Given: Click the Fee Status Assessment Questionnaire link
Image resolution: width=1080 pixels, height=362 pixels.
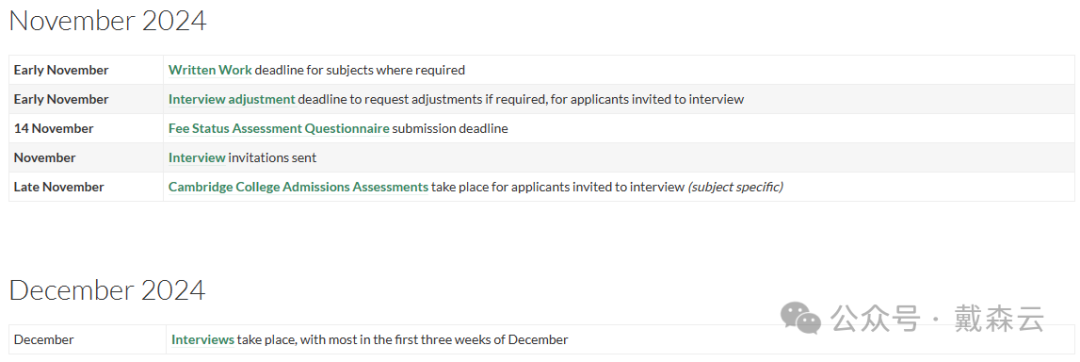Looking at the screenshot, I should coord(279,128).
